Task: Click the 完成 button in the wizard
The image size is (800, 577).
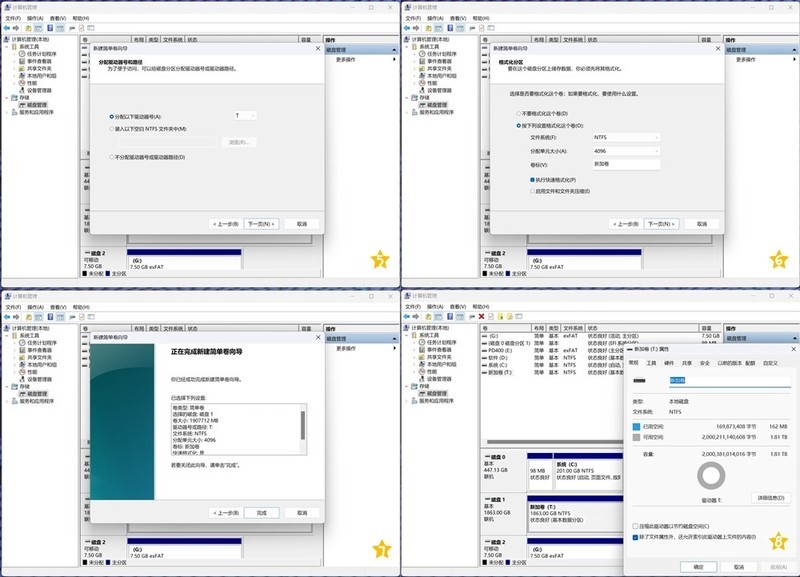Action: [x=261, y=512]
